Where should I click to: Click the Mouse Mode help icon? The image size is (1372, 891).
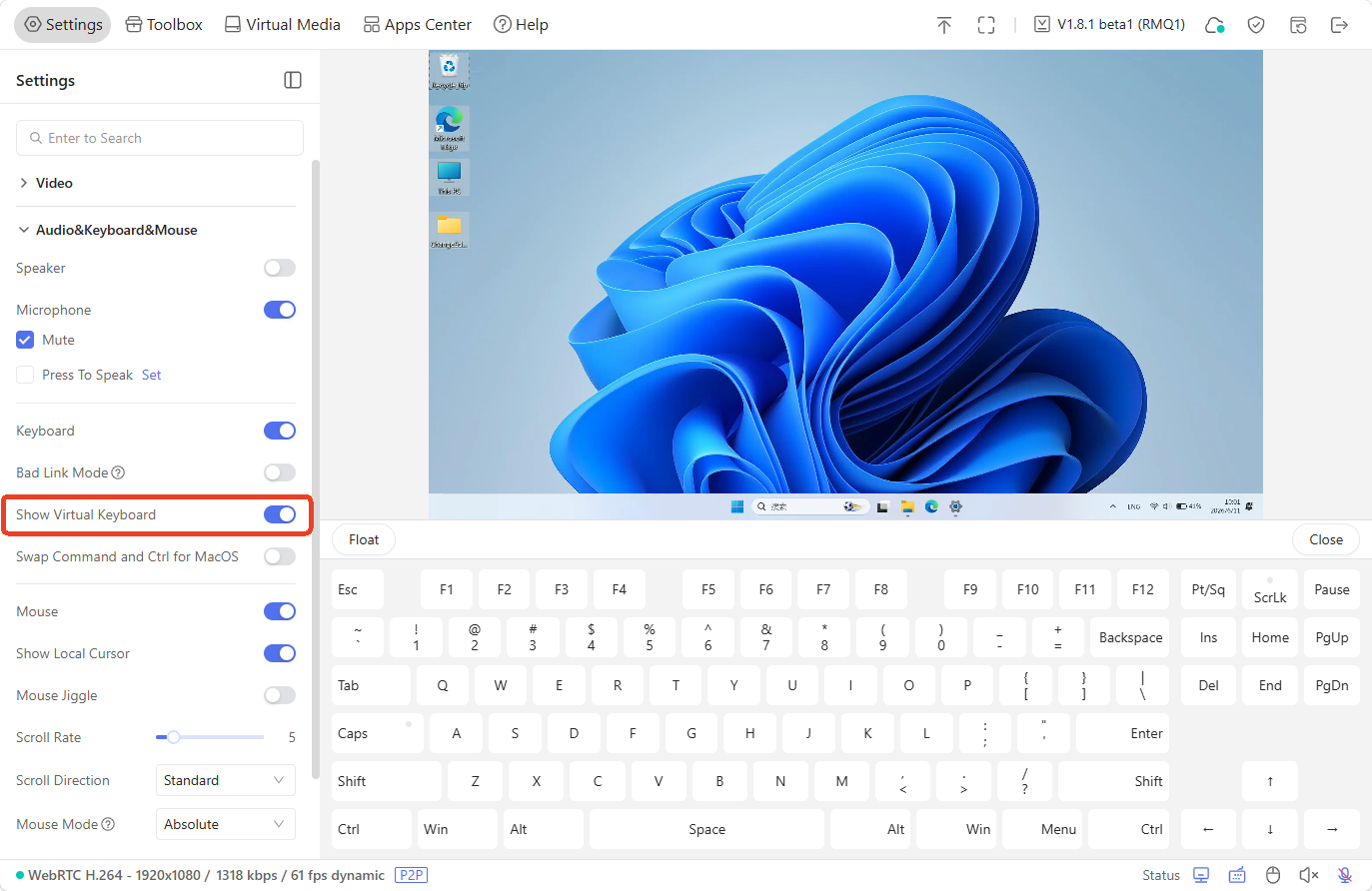click(108, 824)
